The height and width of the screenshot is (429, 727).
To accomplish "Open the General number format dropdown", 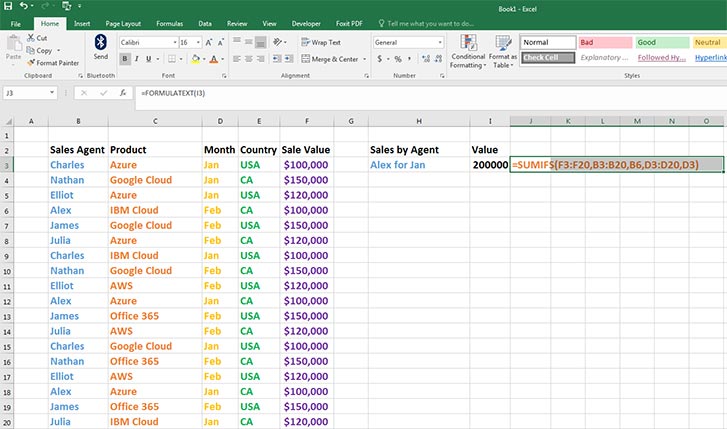I will (x=440, y=42).
